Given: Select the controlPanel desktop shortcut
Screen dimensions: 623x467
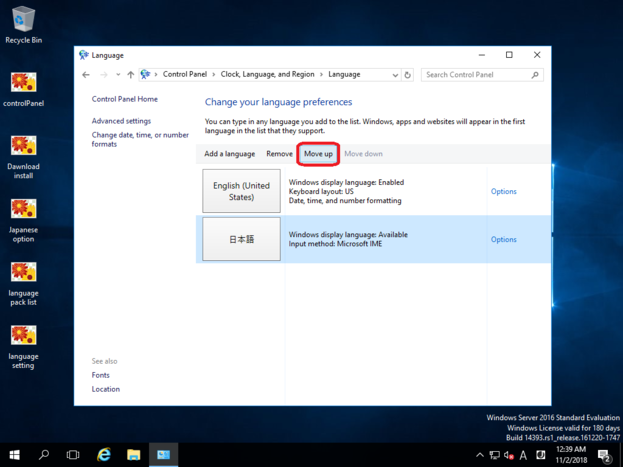Looking at the screenshot, I should pyautogui.click(x=23, y=89).
